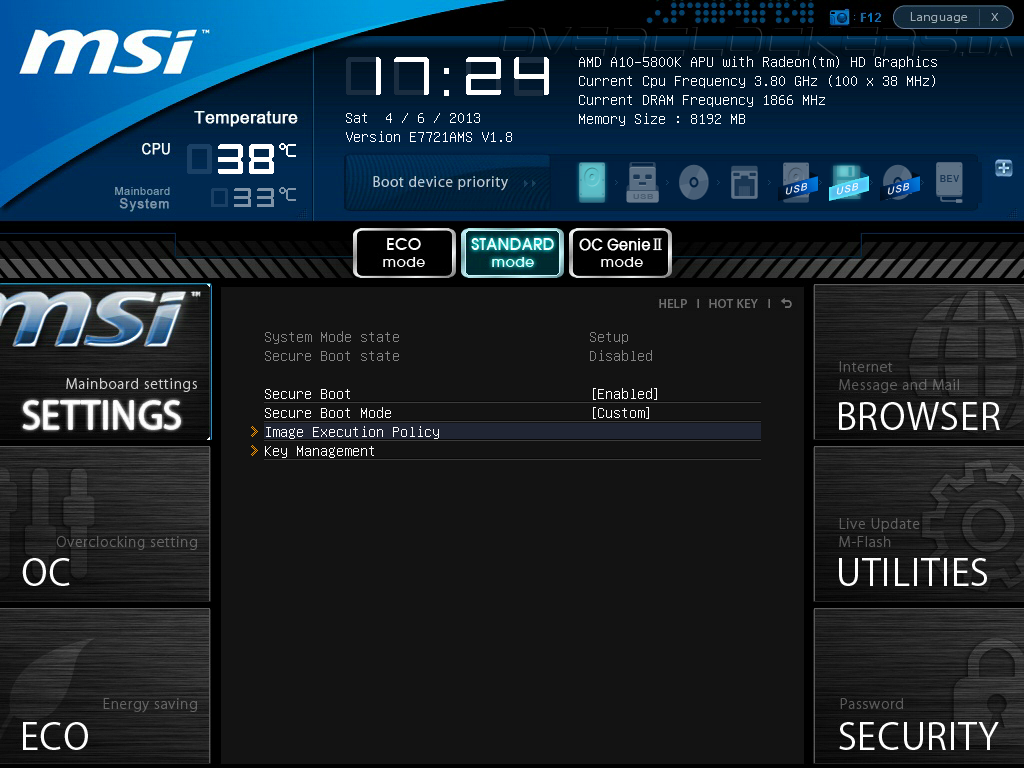Click the Disabled value of Secure Boot state
The image size is (1024, 768).
620,356
